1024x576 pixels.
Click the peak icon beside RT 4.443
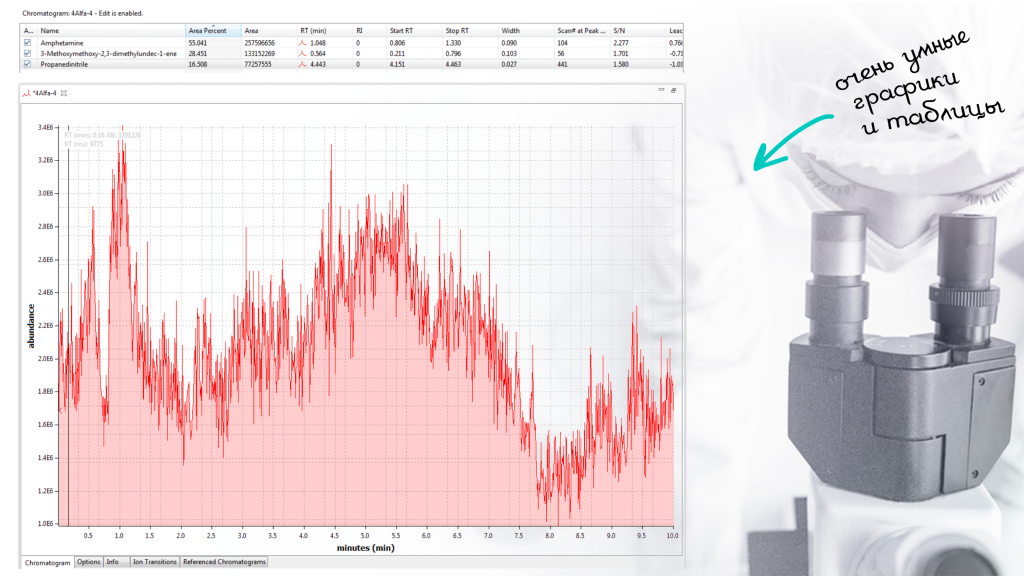[x=304, y=63]
